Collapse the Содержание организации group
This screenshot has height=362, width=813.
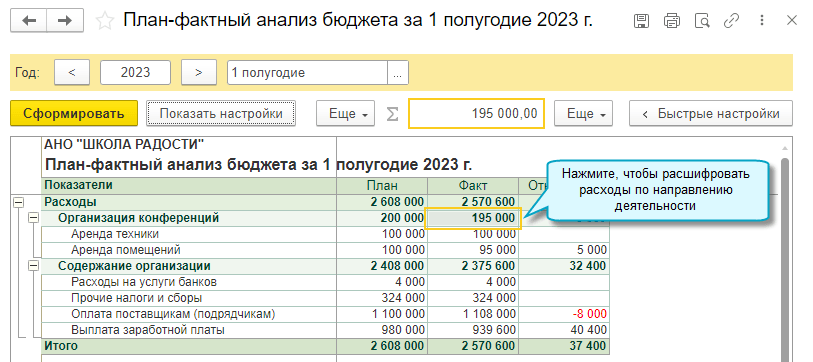point(34,266)
